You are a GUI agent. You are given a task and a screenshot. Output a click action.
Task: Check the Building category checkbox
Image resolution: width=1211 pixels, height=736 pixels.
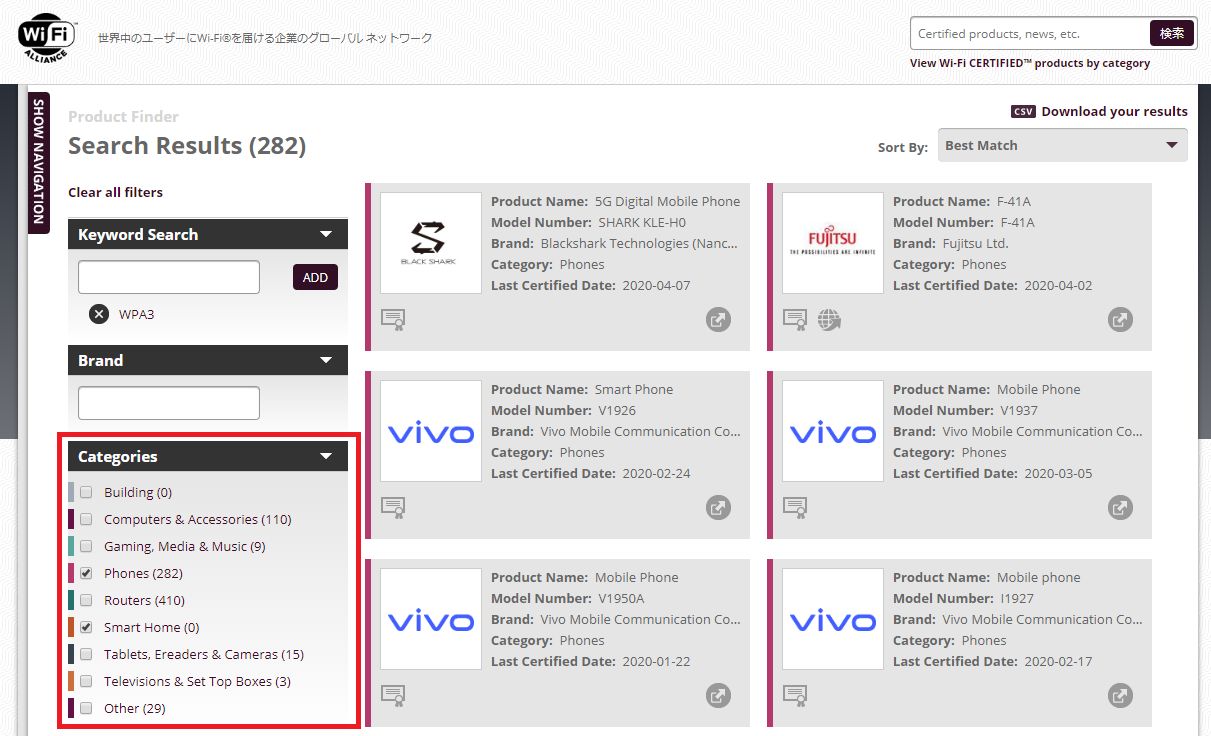pyautogui.click(x=86, y=492)
